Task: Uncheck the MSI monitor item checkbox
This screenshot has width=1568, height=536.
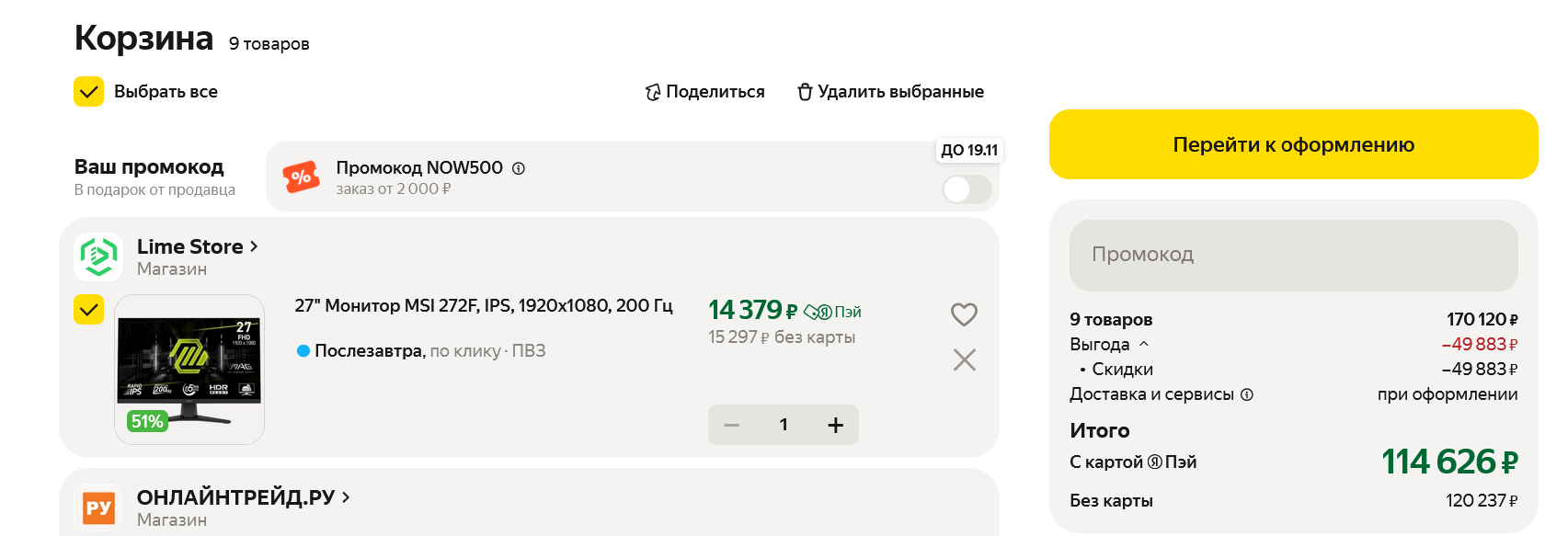Action: pos(89,310)
